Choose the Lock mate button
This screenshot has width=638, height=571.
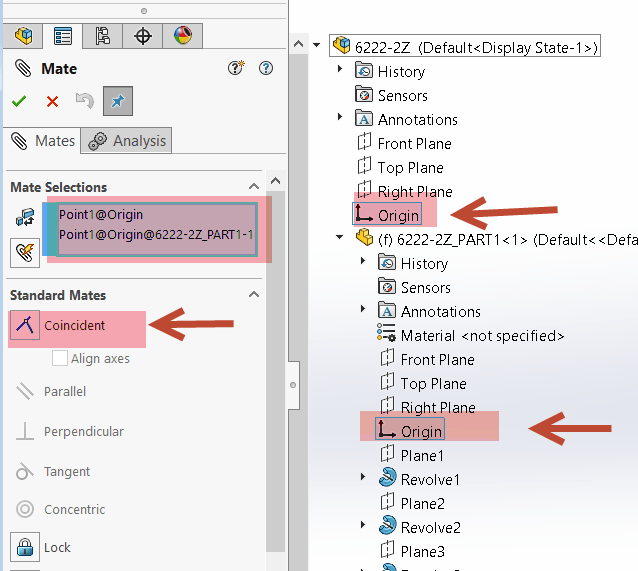[25, 547]
